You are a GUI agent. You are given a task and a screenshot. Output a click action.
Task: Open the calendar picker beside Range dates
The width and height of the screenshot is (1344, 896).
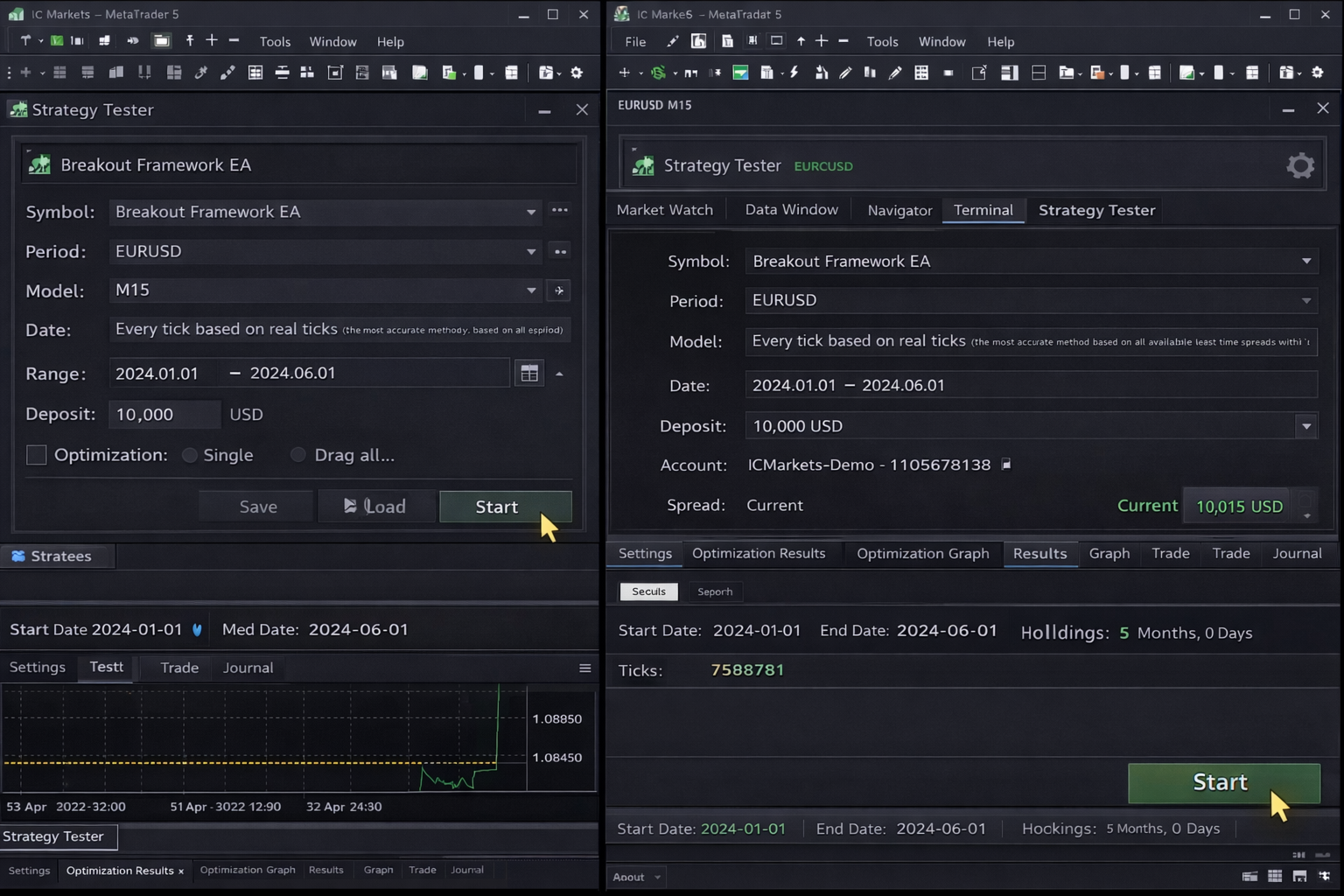[x=529, y=374]
